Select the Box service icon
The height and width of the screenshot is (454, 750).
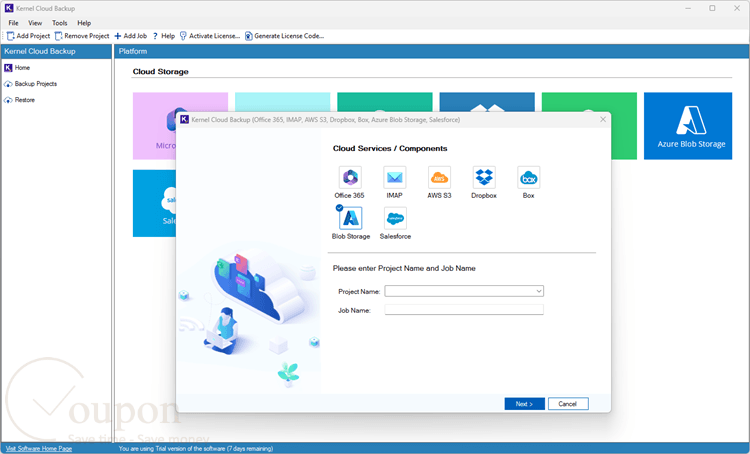click(529, 177)
